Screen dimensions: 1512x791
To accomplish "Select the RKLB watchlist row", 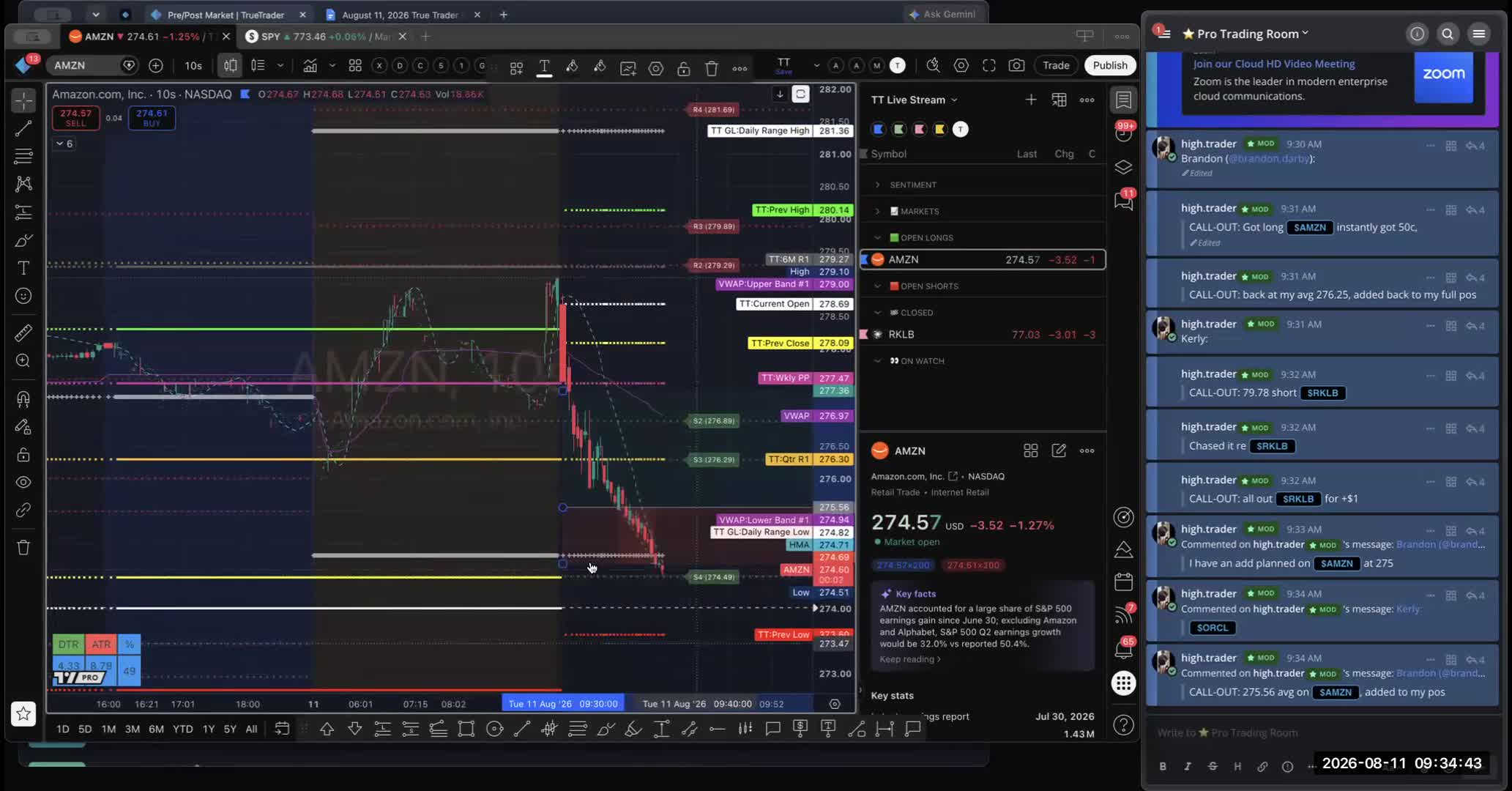I will (982, 334).
